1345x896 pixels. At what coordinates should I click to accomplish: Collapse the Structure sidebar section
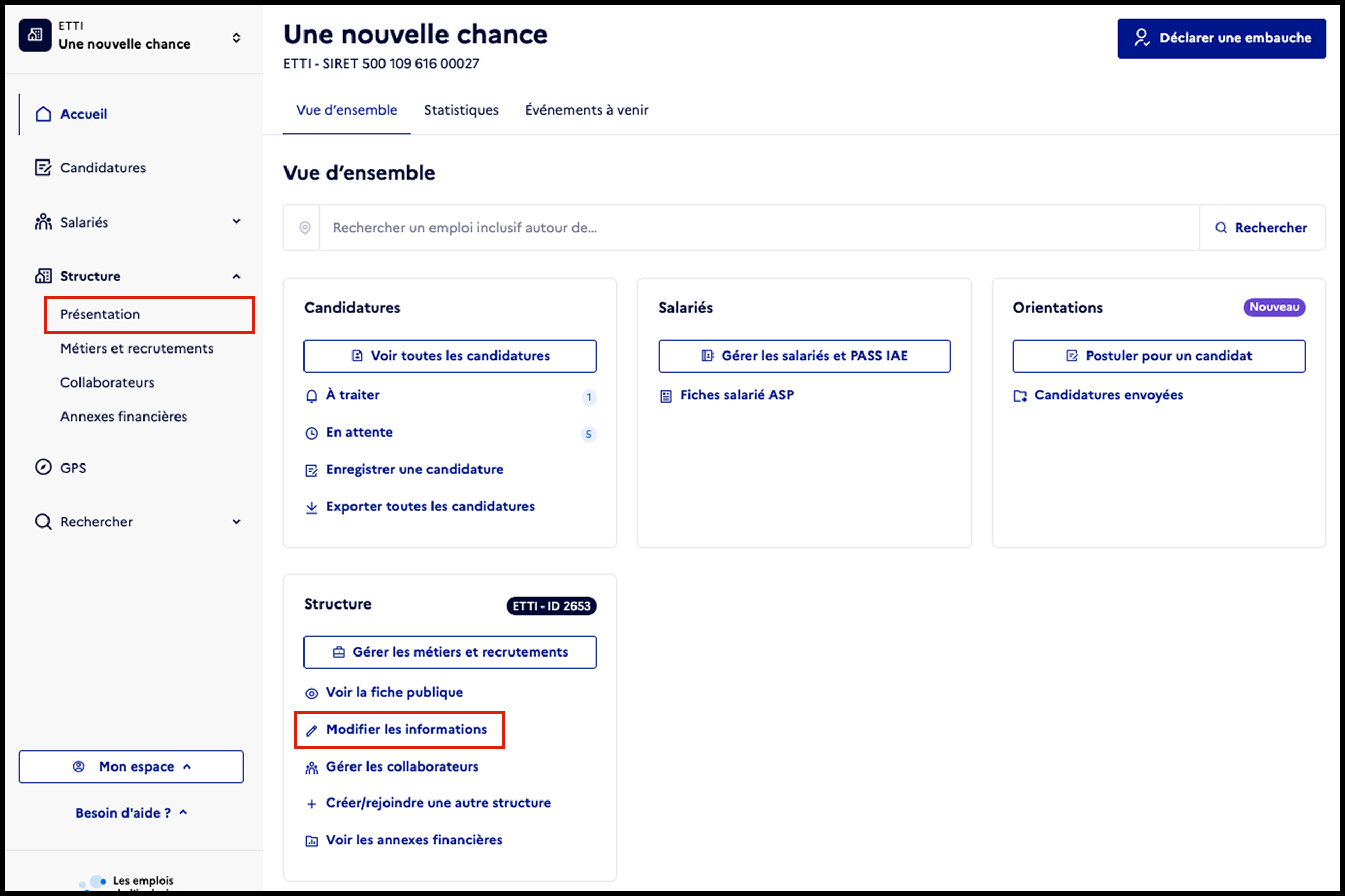(236, 276)
